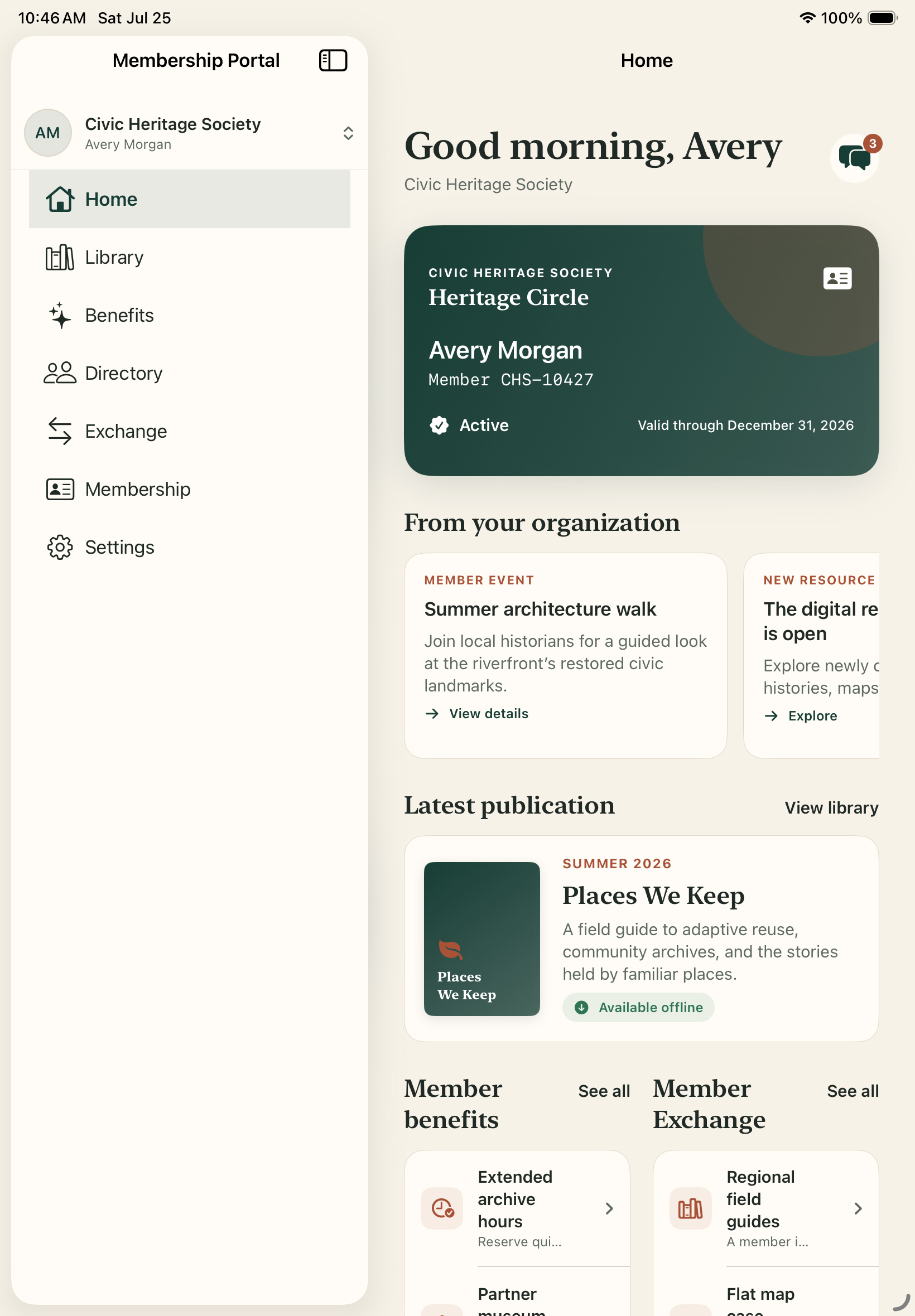Click the Library books icon in sidebar
The width and height of the screenshot is (915, 1316).
(x=60, y=257)
